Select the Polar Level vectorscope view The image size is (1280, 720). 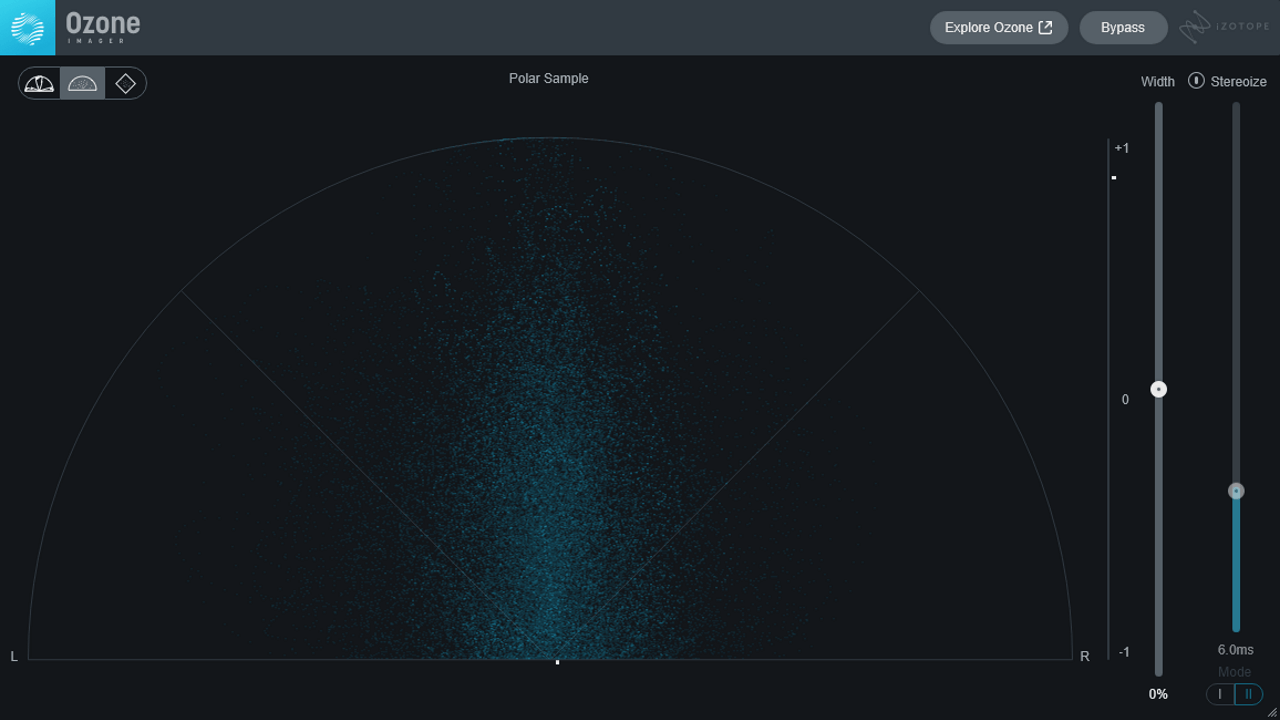click(x=40, y=83)
